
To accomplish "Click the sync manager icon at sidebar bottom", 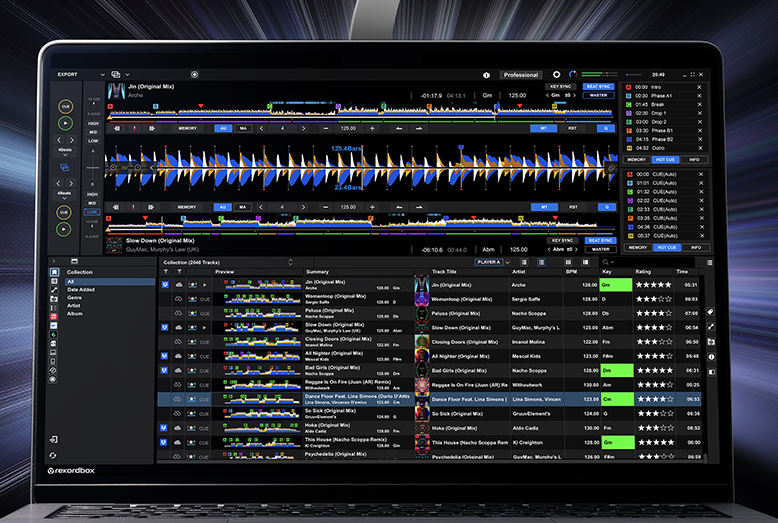I will [53, 455].
